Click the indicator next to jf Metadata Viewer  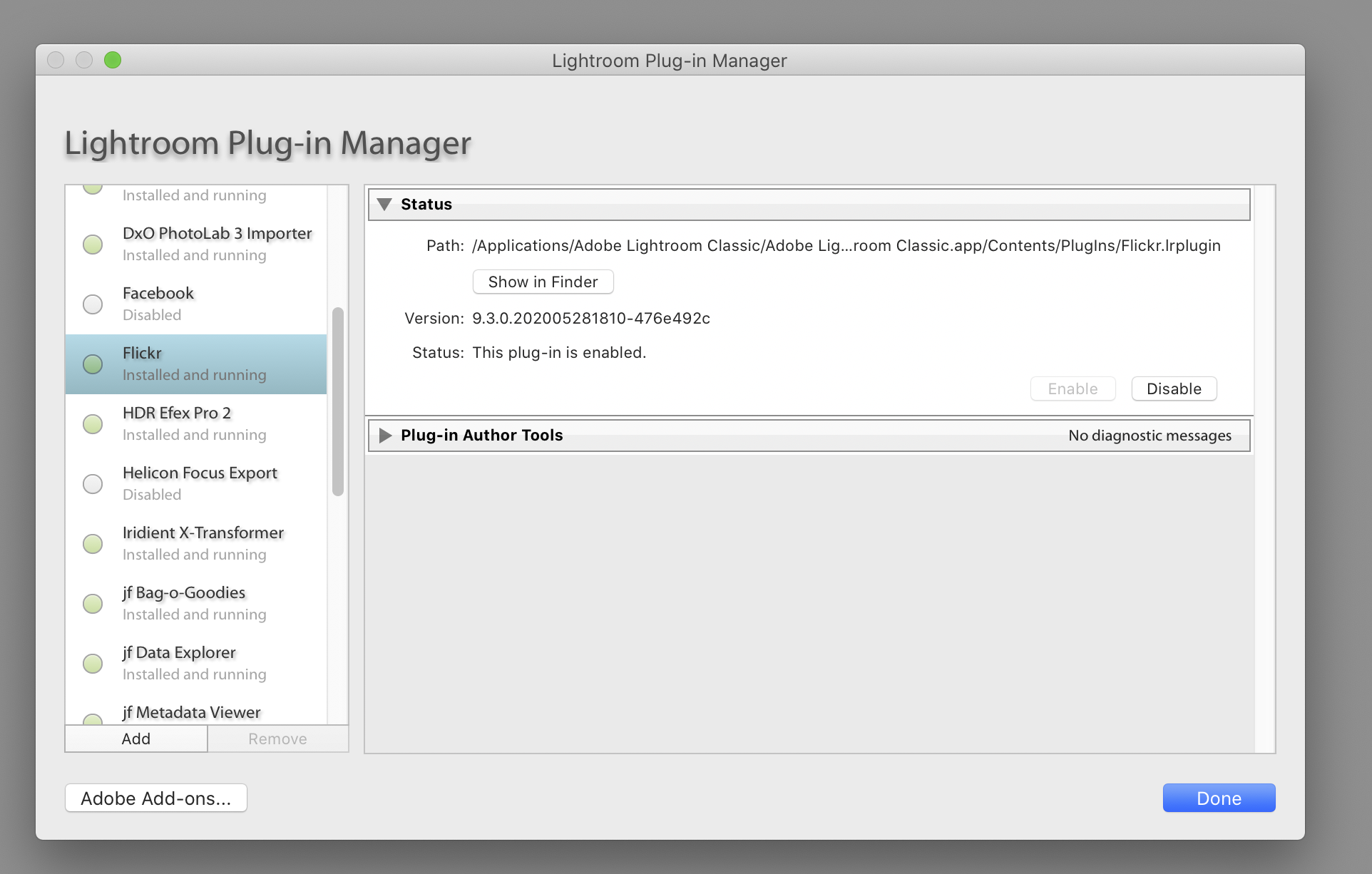[93, 720]
